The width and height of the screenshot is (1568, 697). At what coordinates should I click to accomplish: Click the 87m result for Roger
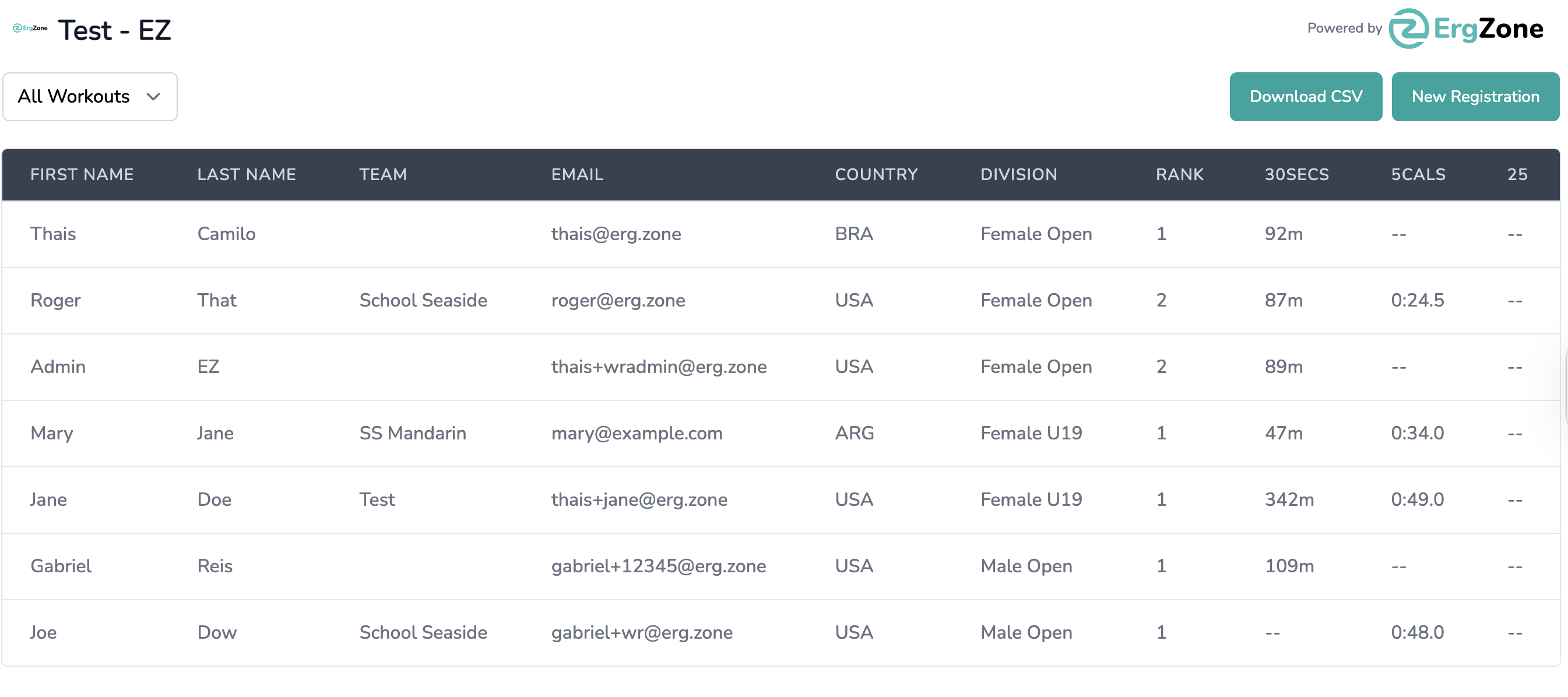click(1284, 300)
